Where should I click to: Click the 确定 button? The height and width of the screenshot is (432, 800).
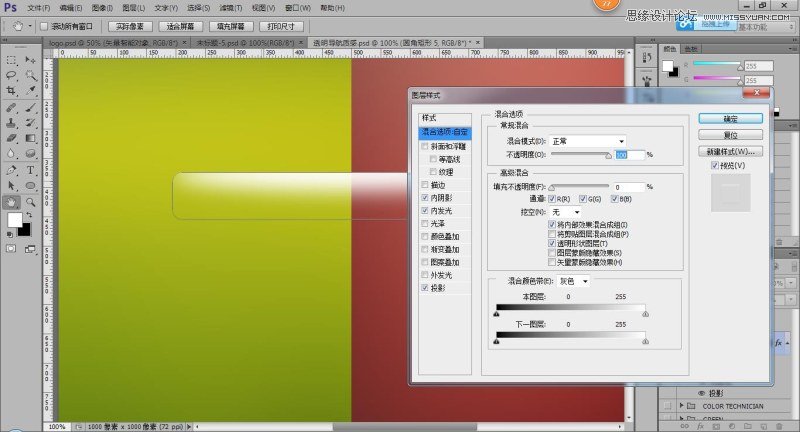pyautogui.click(x=731, y=118)
